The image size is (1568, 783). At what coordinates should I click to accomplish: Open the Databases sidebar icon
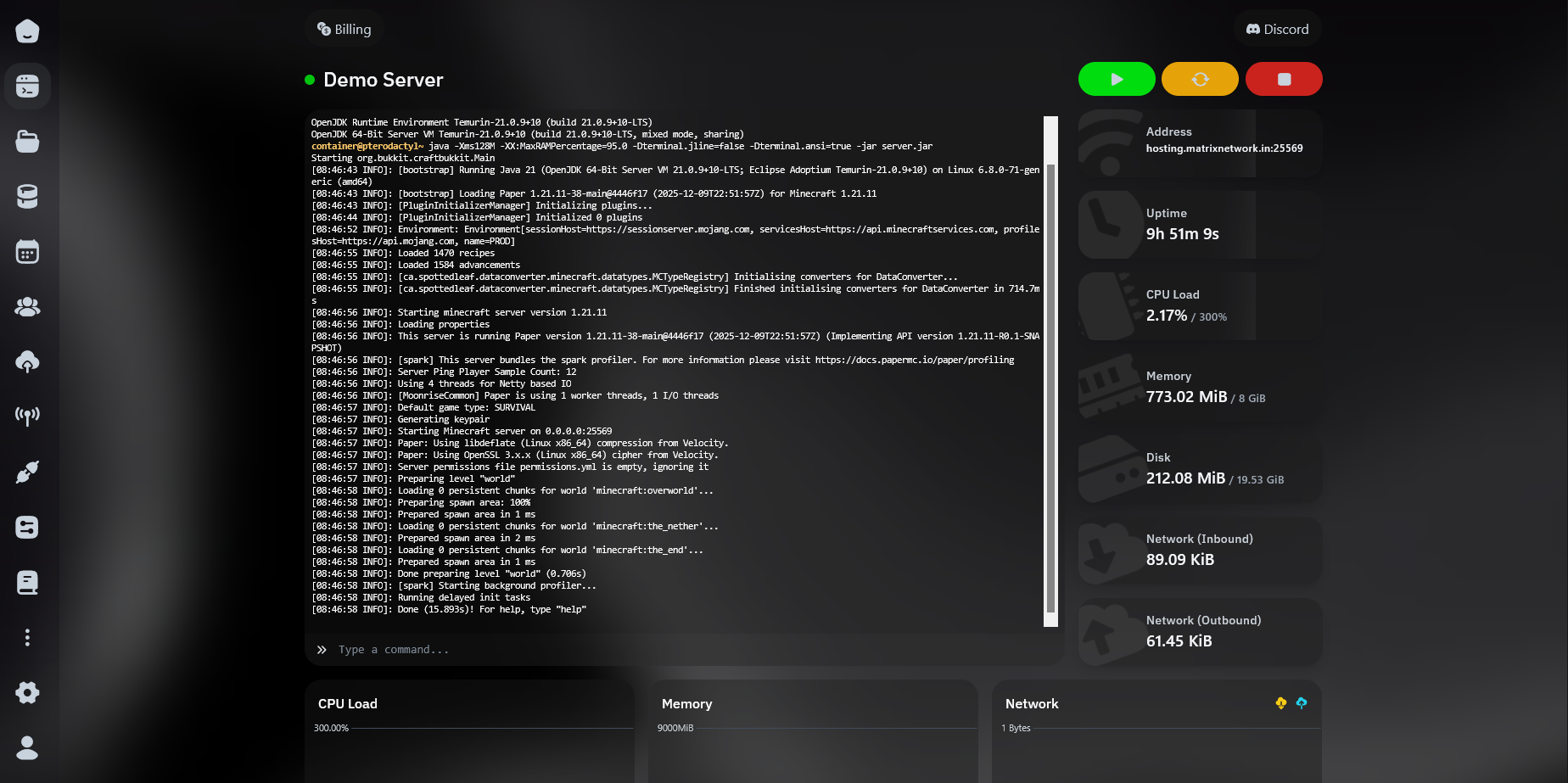27,196
